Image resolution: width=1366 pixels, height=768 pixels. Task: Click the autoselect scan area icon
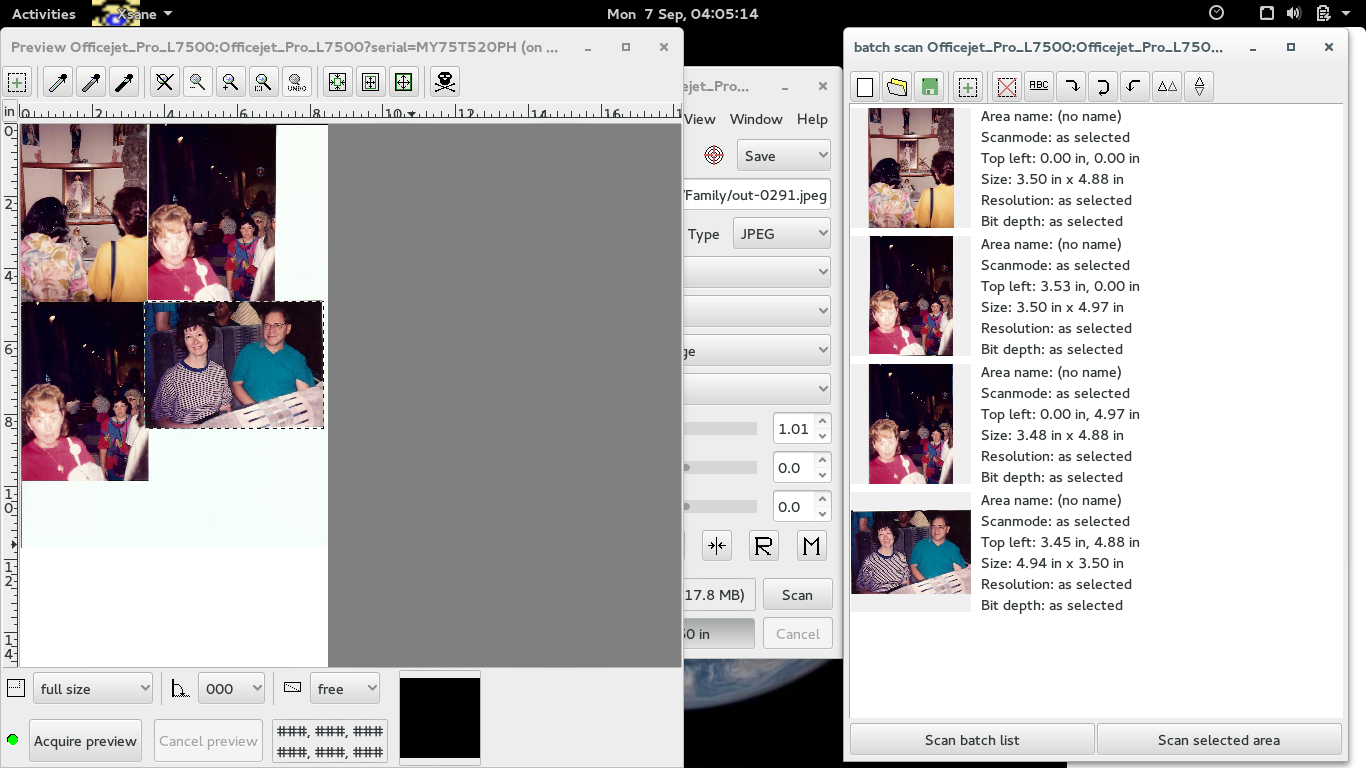(337, 82)
